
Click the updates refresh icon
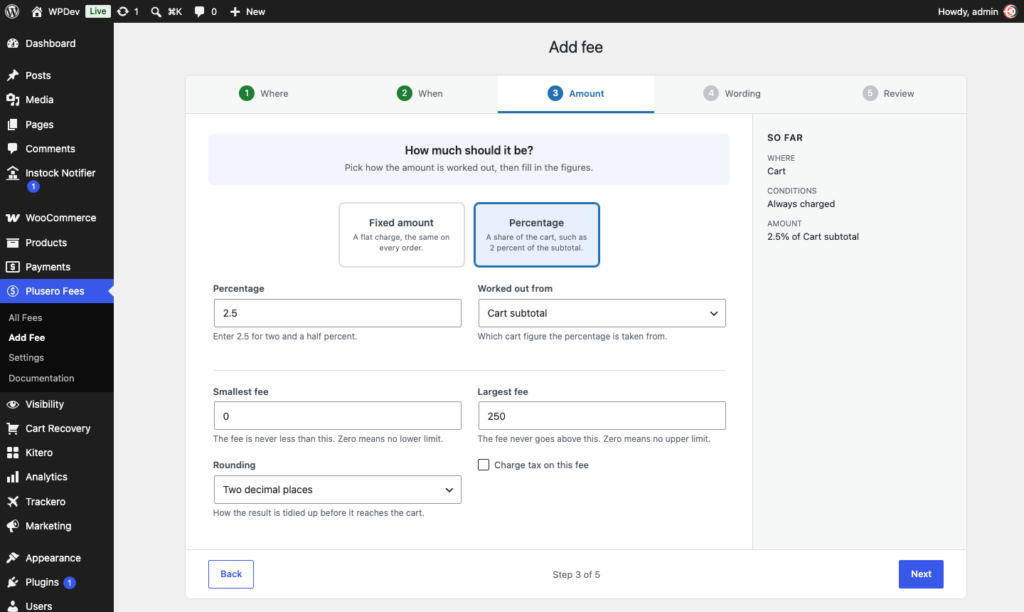coord(123,12)
